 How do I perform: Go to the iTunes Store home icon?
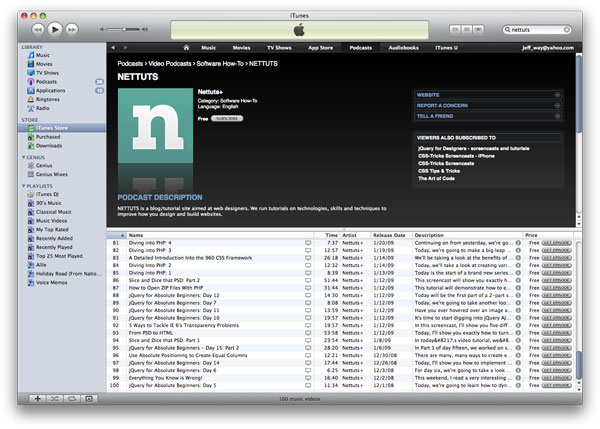tap(186, 47)
